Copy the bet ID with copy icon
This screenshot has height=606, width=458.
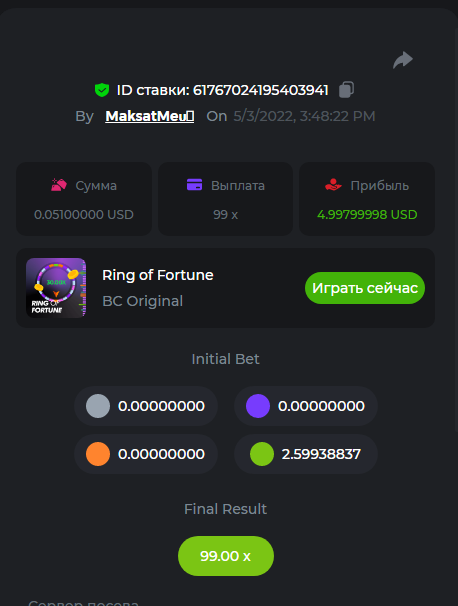(346, 90)
